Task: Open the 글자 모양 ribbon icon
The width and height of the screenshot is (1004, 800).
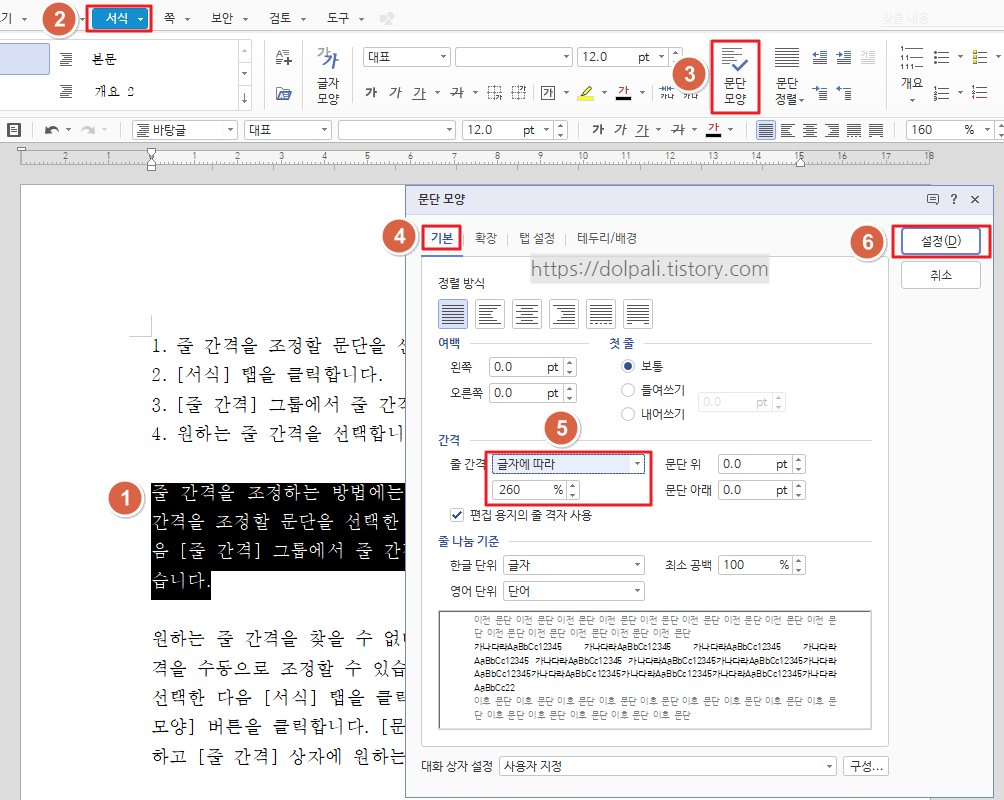Action: point(328,76)
